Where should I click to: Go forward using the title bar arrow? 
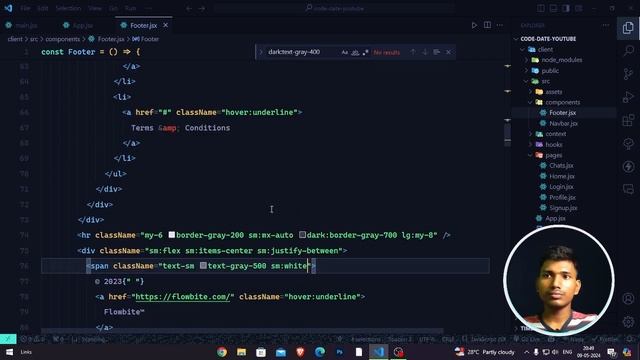pyautogui.click(x=202, y=8)
